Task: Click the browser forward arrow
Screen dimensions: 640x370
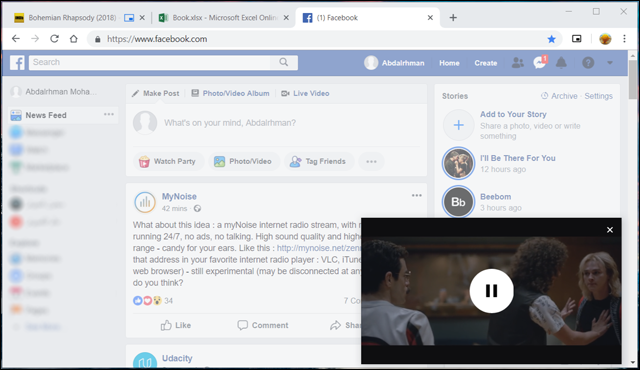Action: (35, 39)
